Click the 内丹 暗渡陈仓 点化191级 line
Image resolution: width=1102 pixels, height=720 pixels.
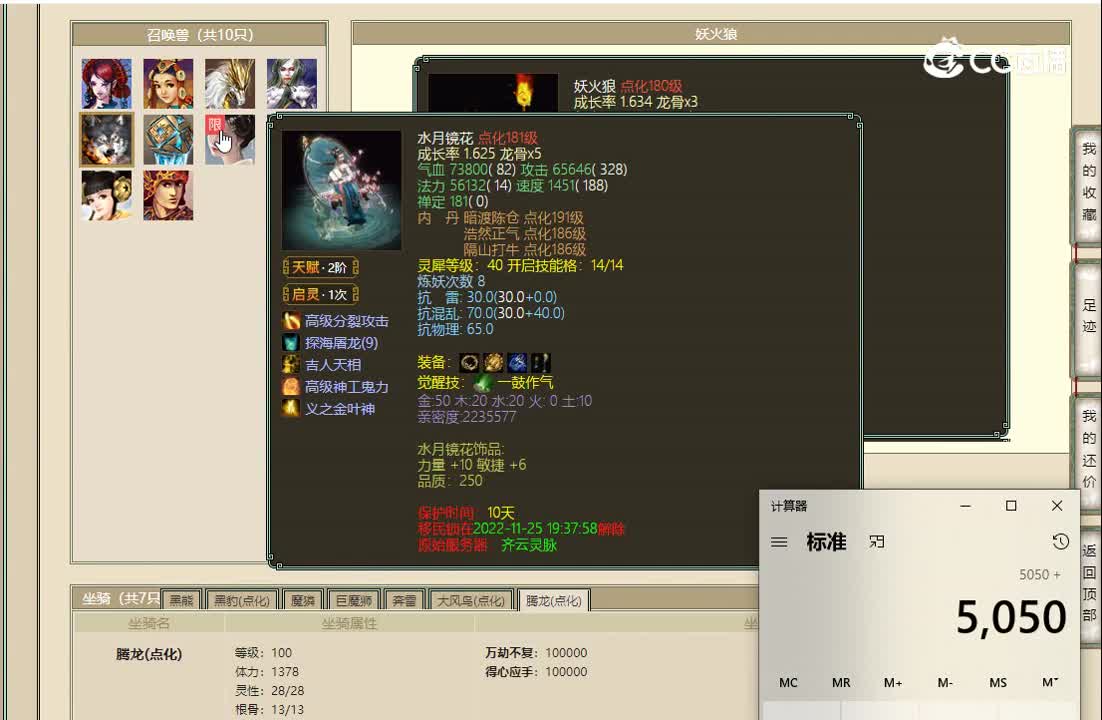pyautogui.click(x=500, y=217)
